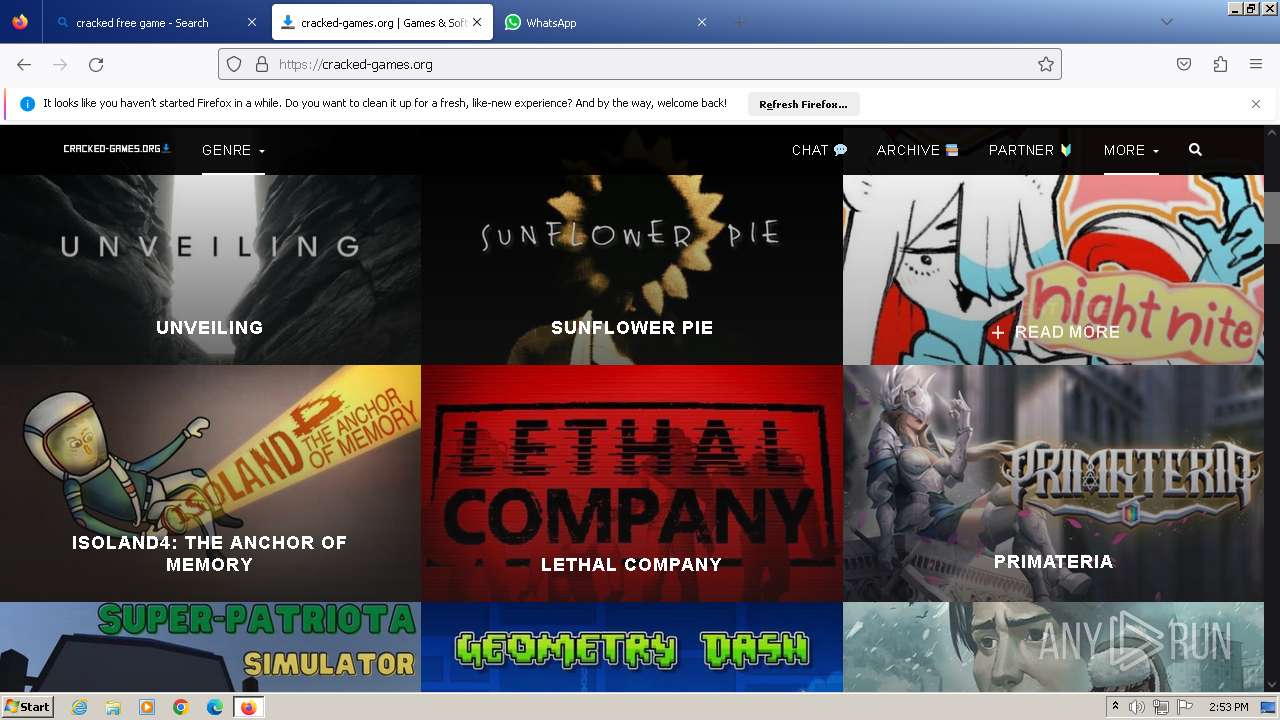Open the tracking protection shield icon
The image size is (1280, 720).
tap(234, 64)
